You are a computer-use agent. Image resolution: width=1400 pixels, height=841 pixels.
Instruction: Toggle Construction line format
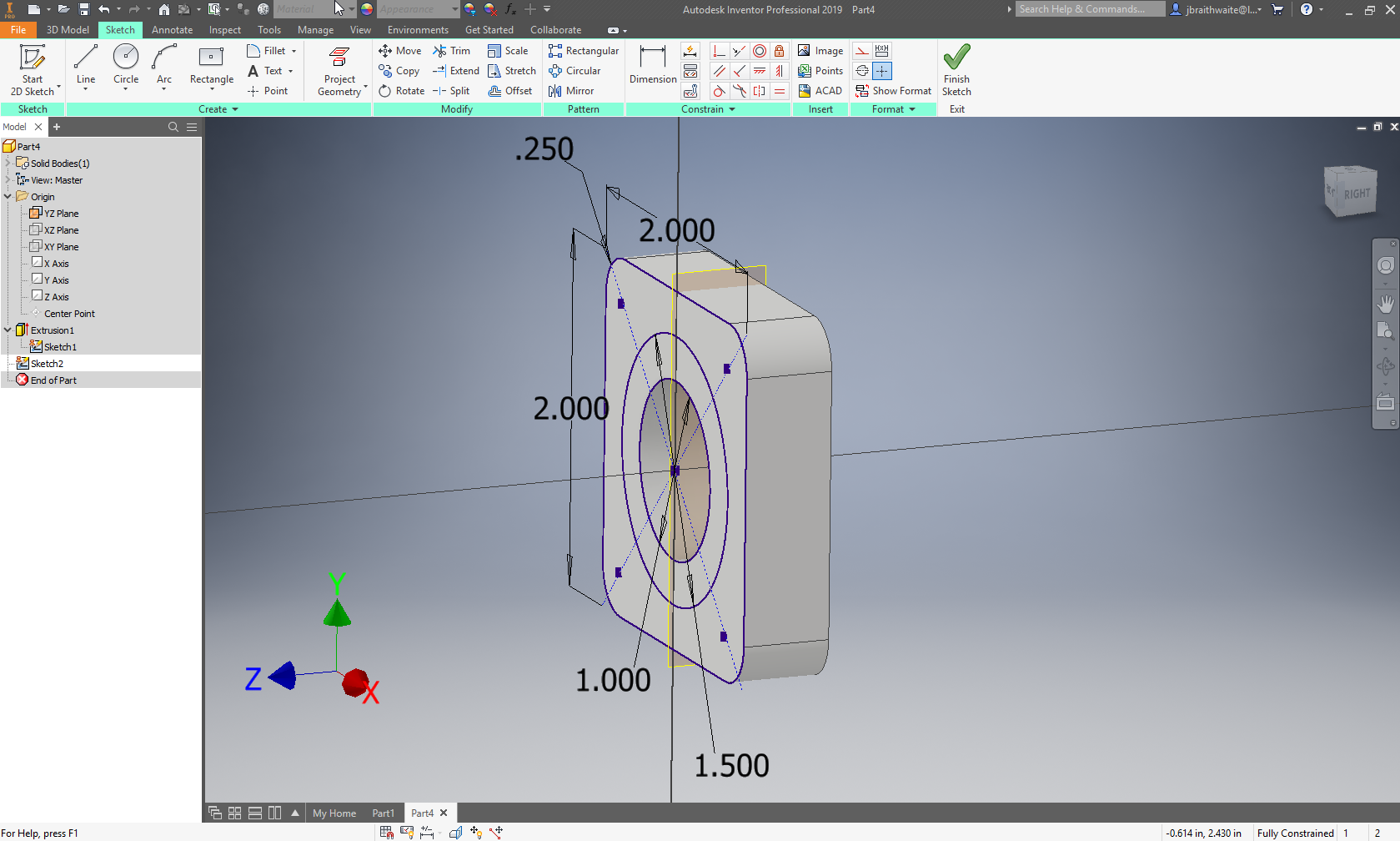[x=862, y=51]
